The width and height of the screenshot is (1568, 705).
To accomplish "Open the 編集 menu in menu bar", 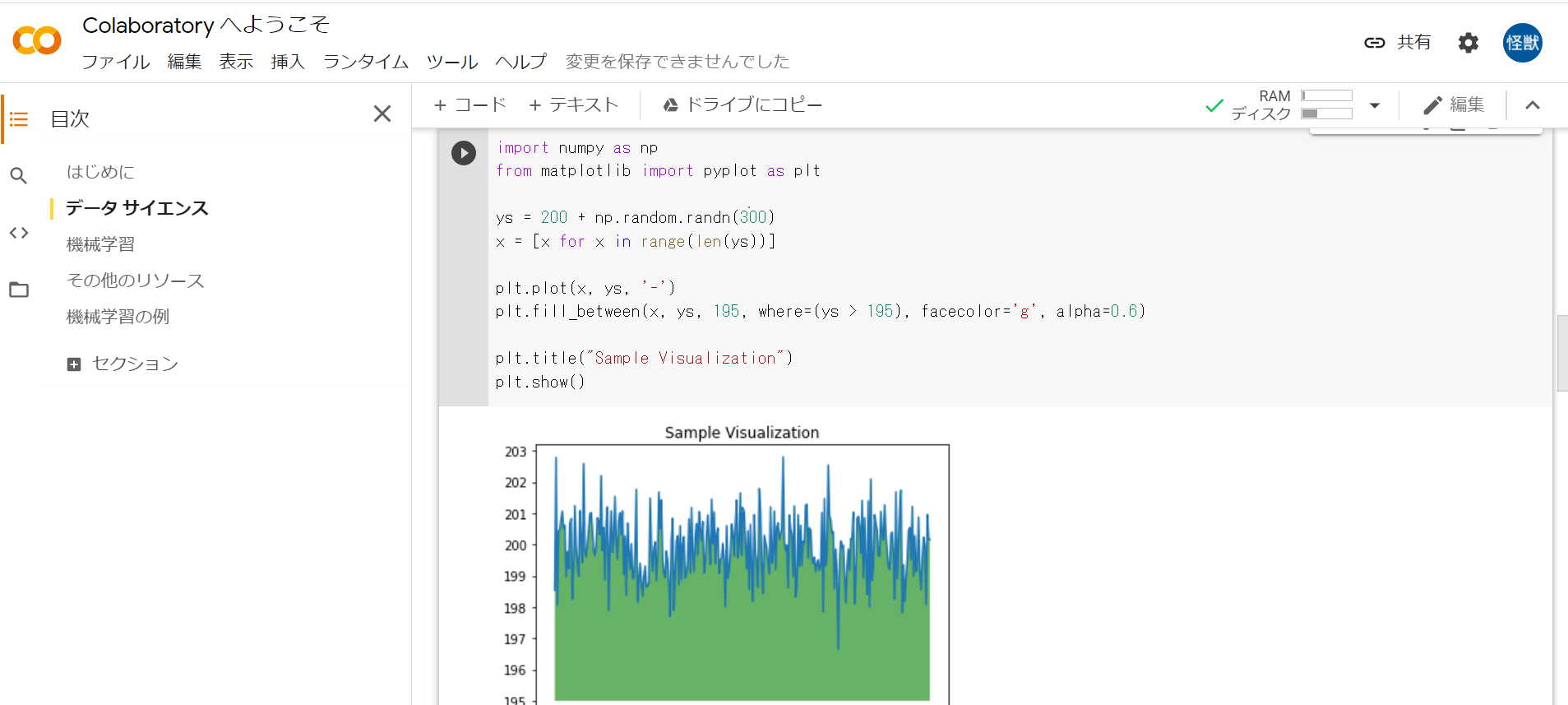I will tap(184, 62).
